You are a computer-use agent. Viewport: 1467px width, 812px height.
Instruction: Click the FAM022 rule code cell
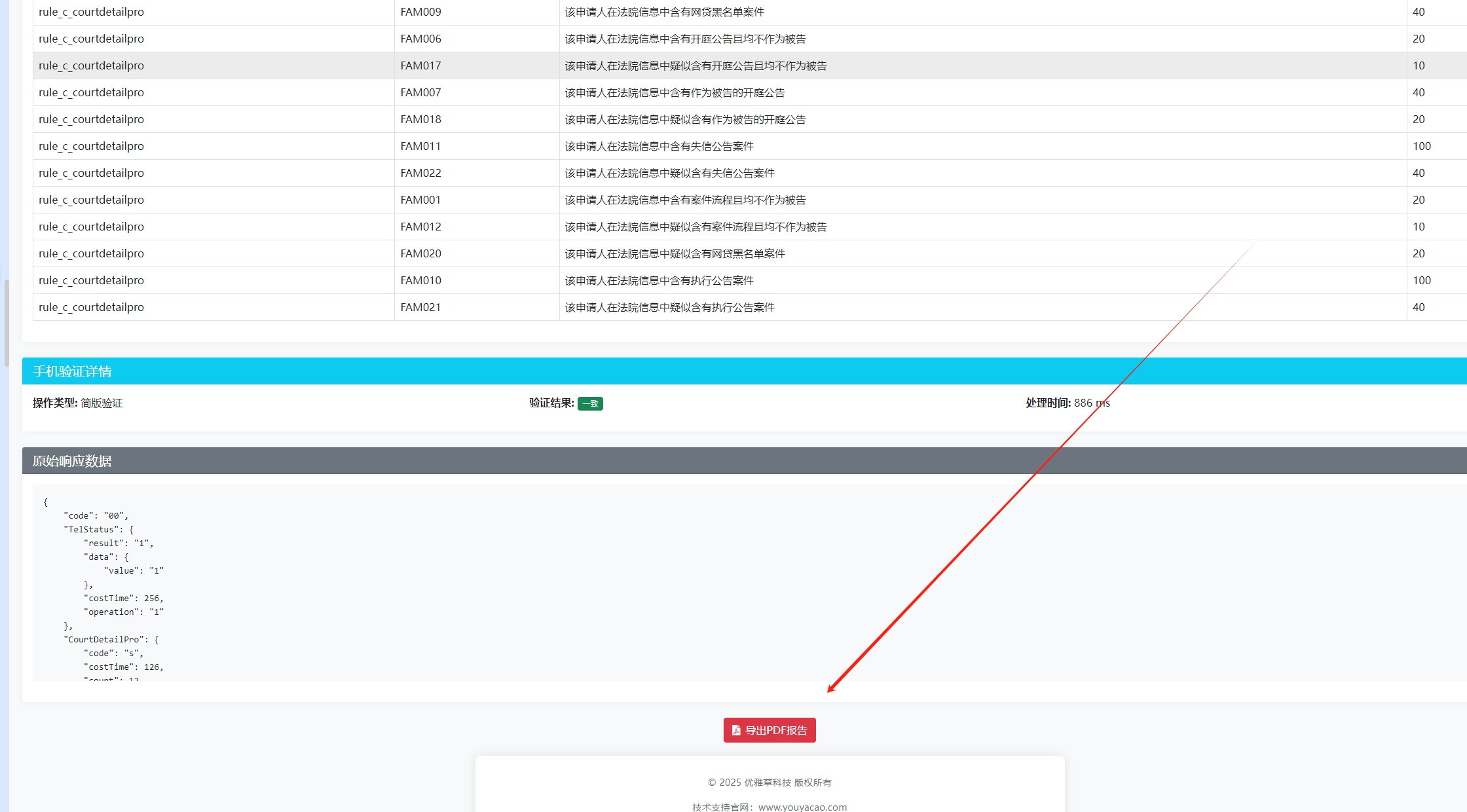click(420, 173)
